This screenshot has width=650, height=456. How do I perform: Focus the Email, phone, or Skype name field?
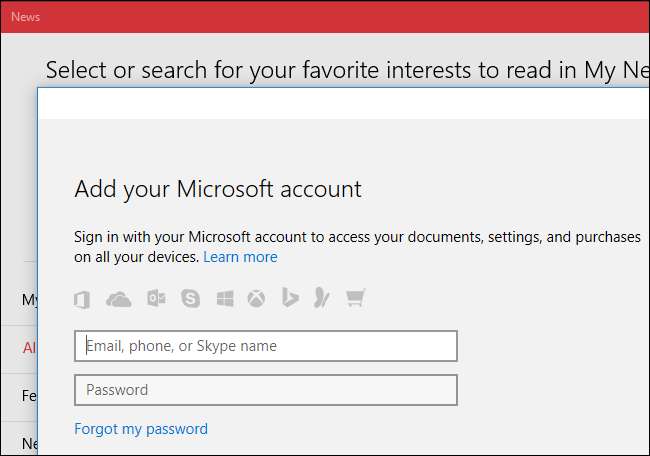265,346
